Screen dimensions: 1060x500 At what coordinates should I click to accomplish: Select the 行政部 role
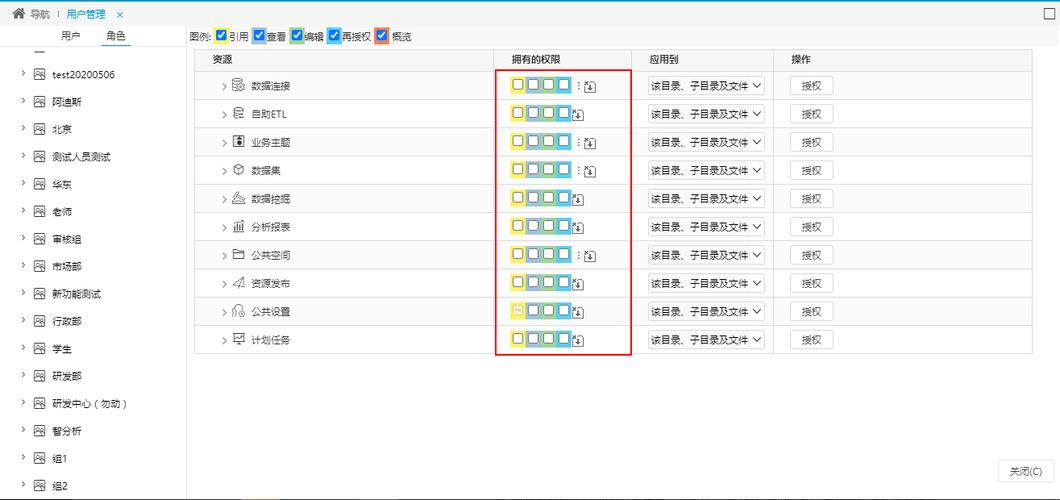click(x=66, y=321)
